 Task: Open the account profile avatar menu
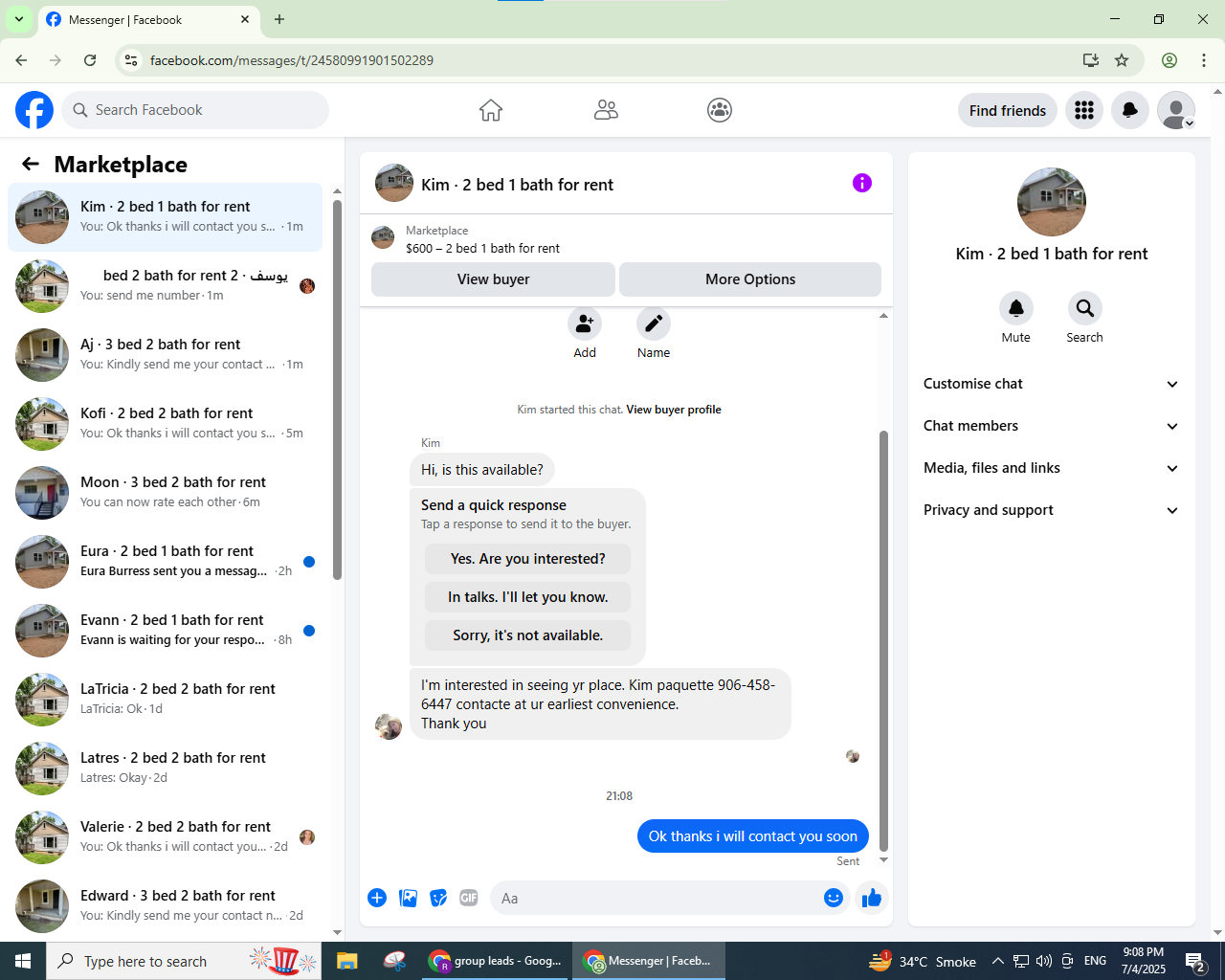click(1176, 110)
